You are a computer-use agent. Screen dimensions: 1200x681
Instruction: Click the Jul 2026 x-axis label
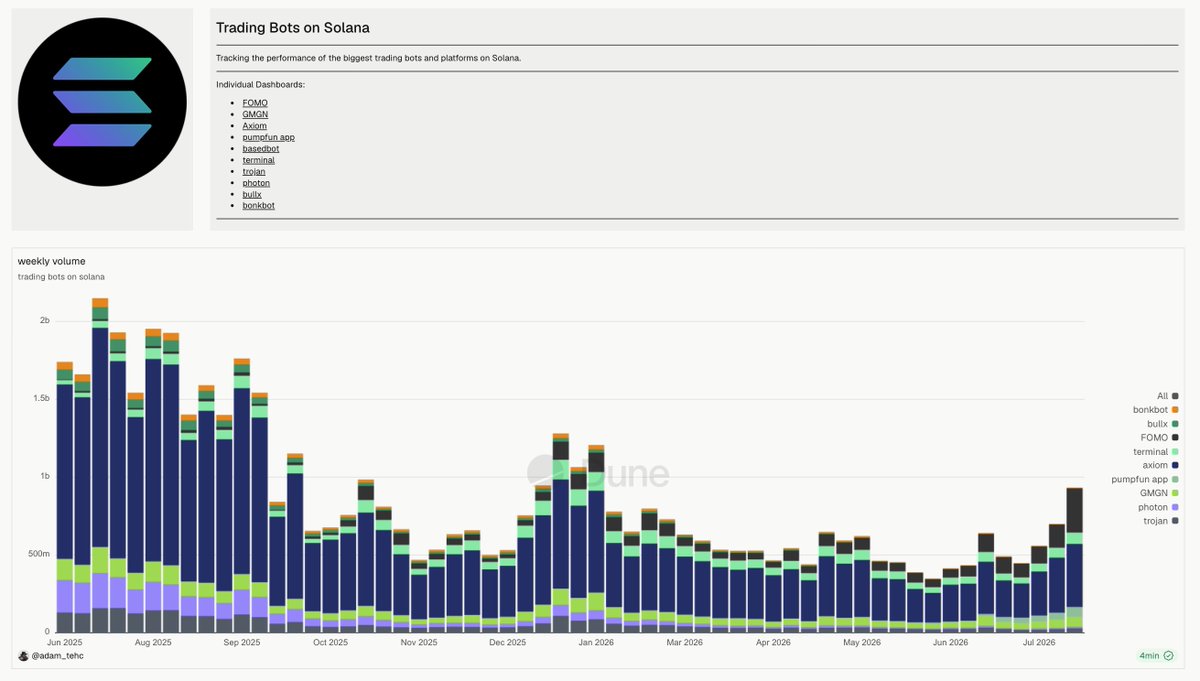point(1037,643)
